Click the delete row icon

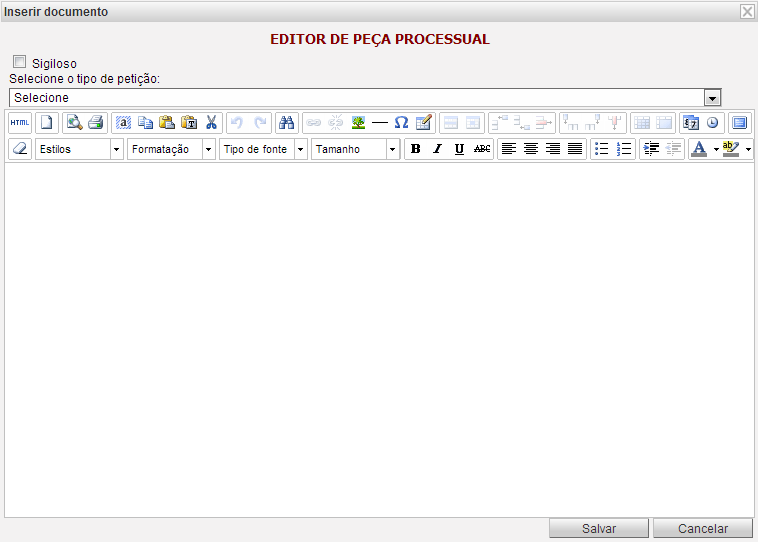pyautogui.click(x=544, y=123)
